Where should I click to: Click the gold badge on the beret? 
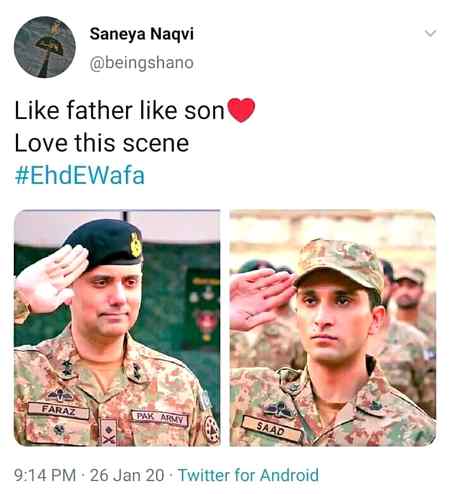tap(136, 245)
